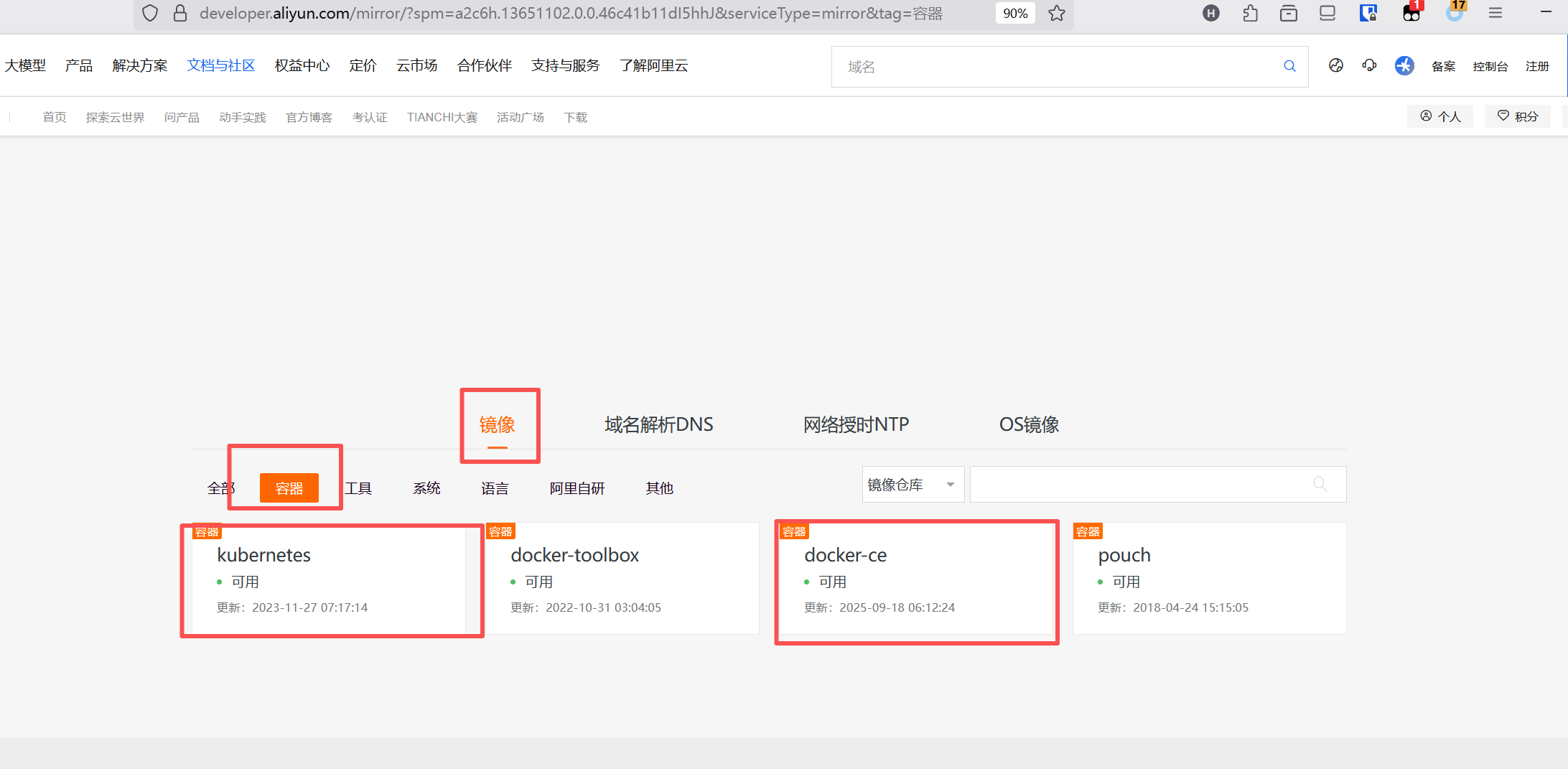Screen dimensions: 1568x769
Task: Select the 全部 category filter
Action: click(221, 488)
